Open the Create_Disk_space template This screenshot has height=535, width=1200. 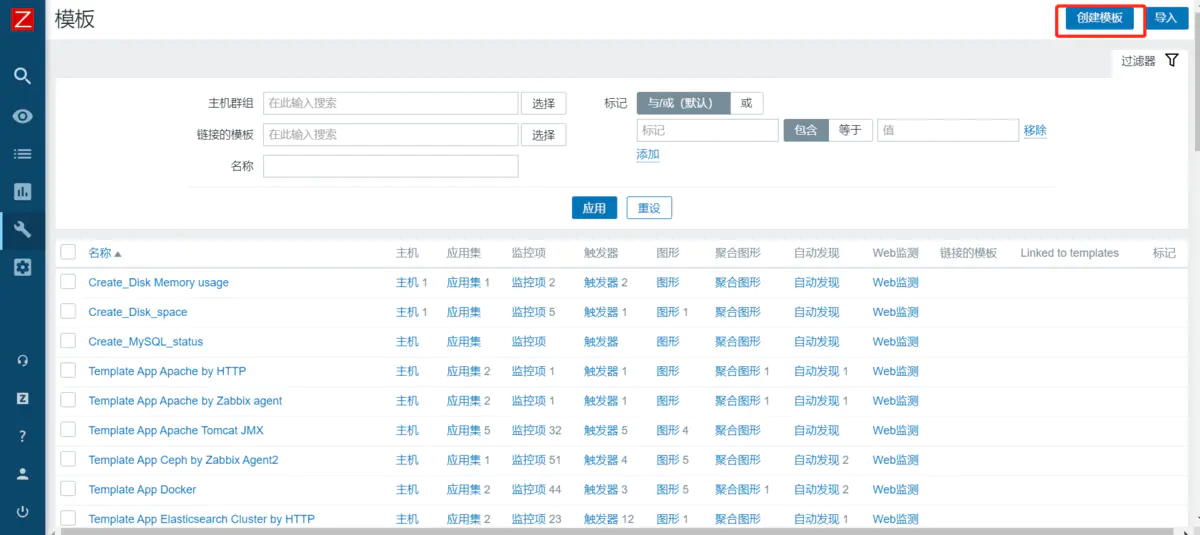click(x=138, y=312)
